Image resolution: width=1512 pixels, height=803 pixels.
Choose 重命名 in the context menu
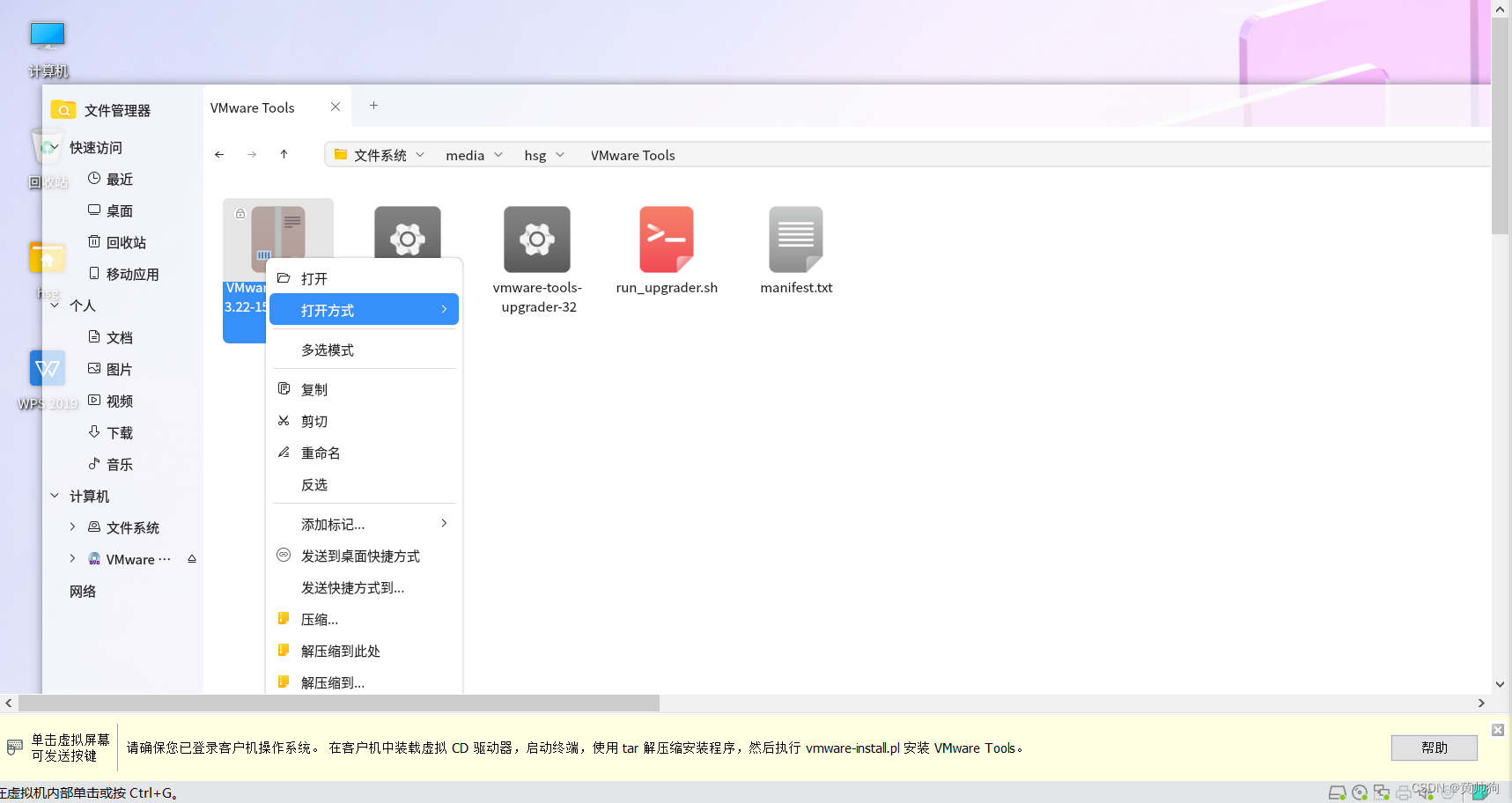click(364, 453)
